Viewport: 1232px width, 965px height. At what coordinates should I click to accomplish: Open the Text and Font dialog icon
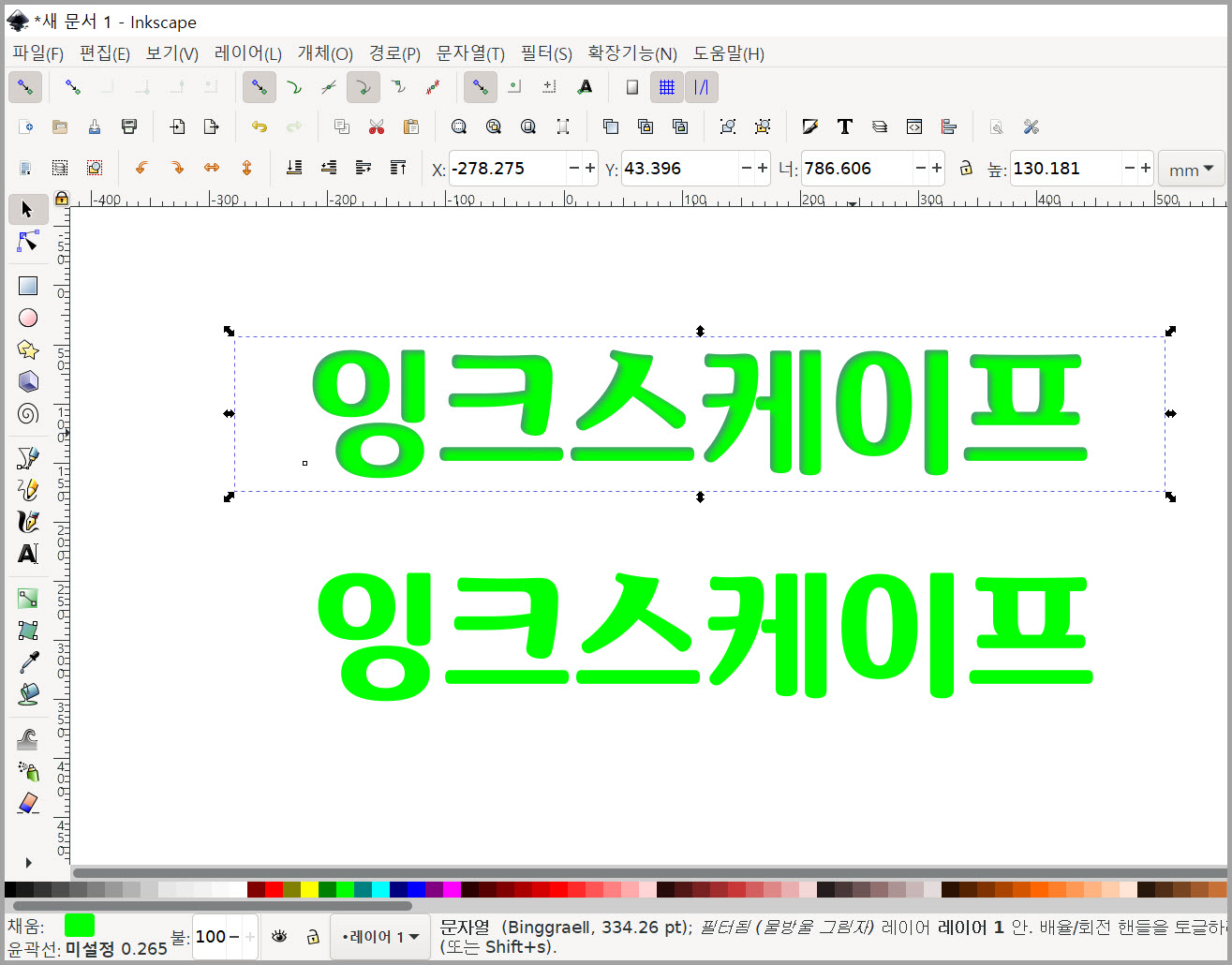point(845,126)
